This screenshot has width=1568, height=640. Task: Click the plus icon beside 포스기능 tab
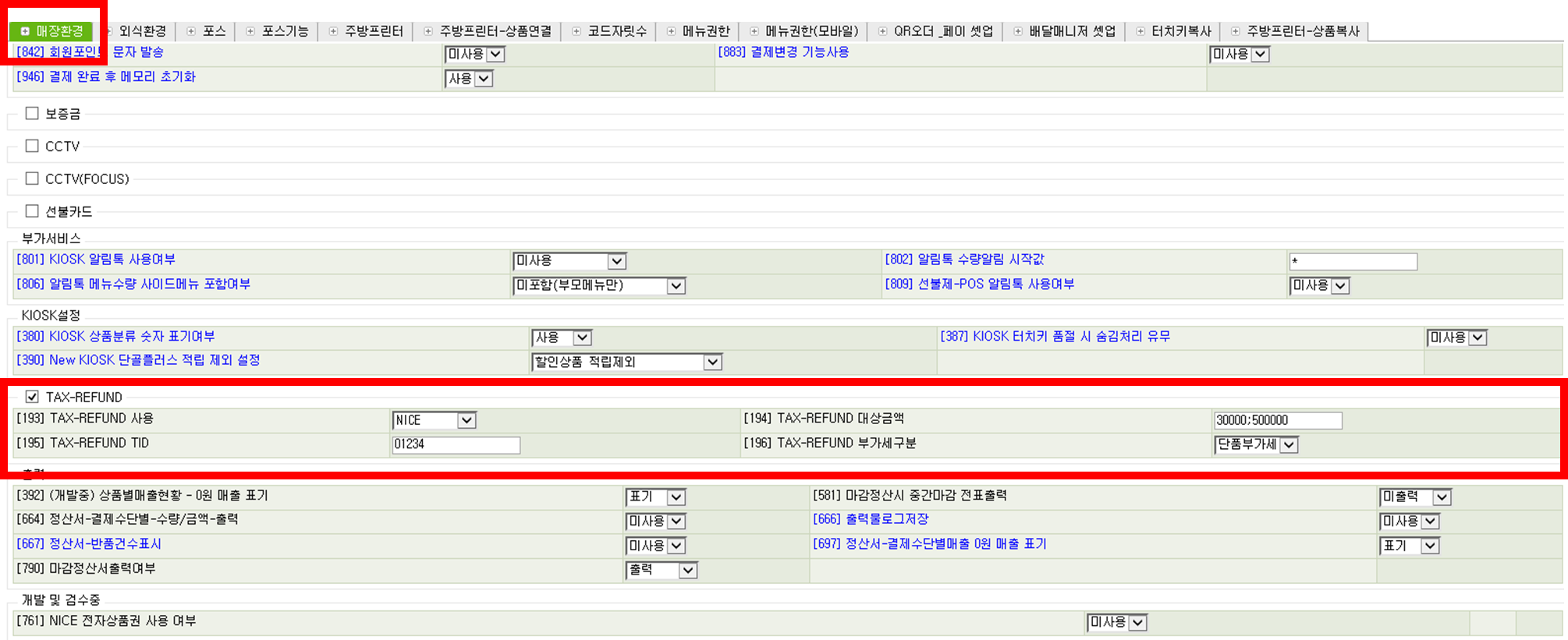tap(250, 31)
